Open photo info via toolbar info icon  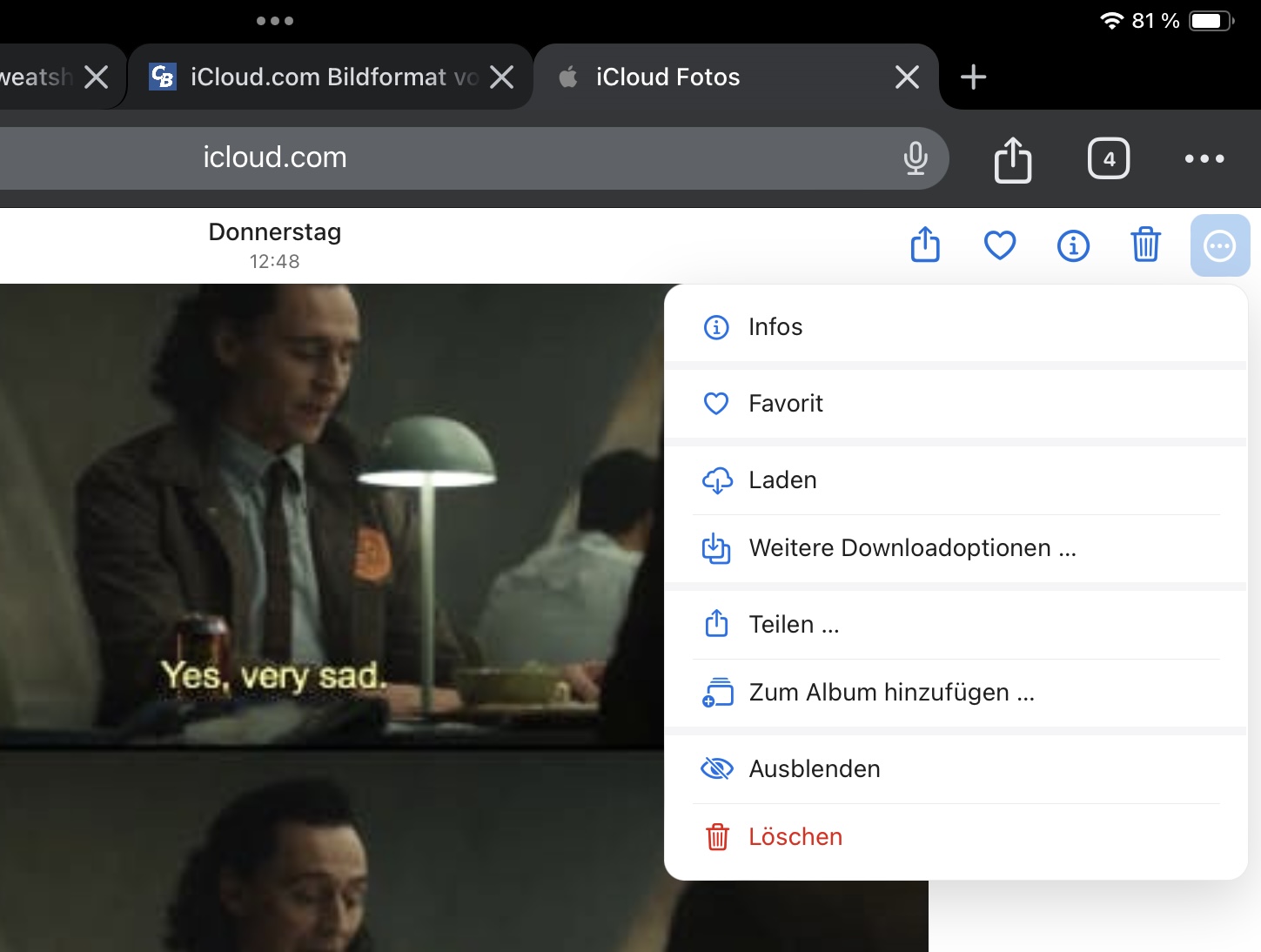click(x=1073, y=246)
